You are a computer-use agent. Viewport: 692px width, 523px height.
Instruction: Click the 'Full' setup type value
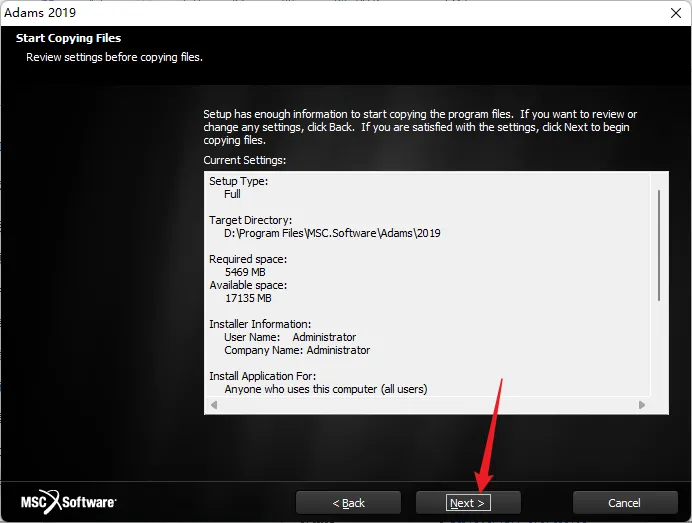pos(232,194)
